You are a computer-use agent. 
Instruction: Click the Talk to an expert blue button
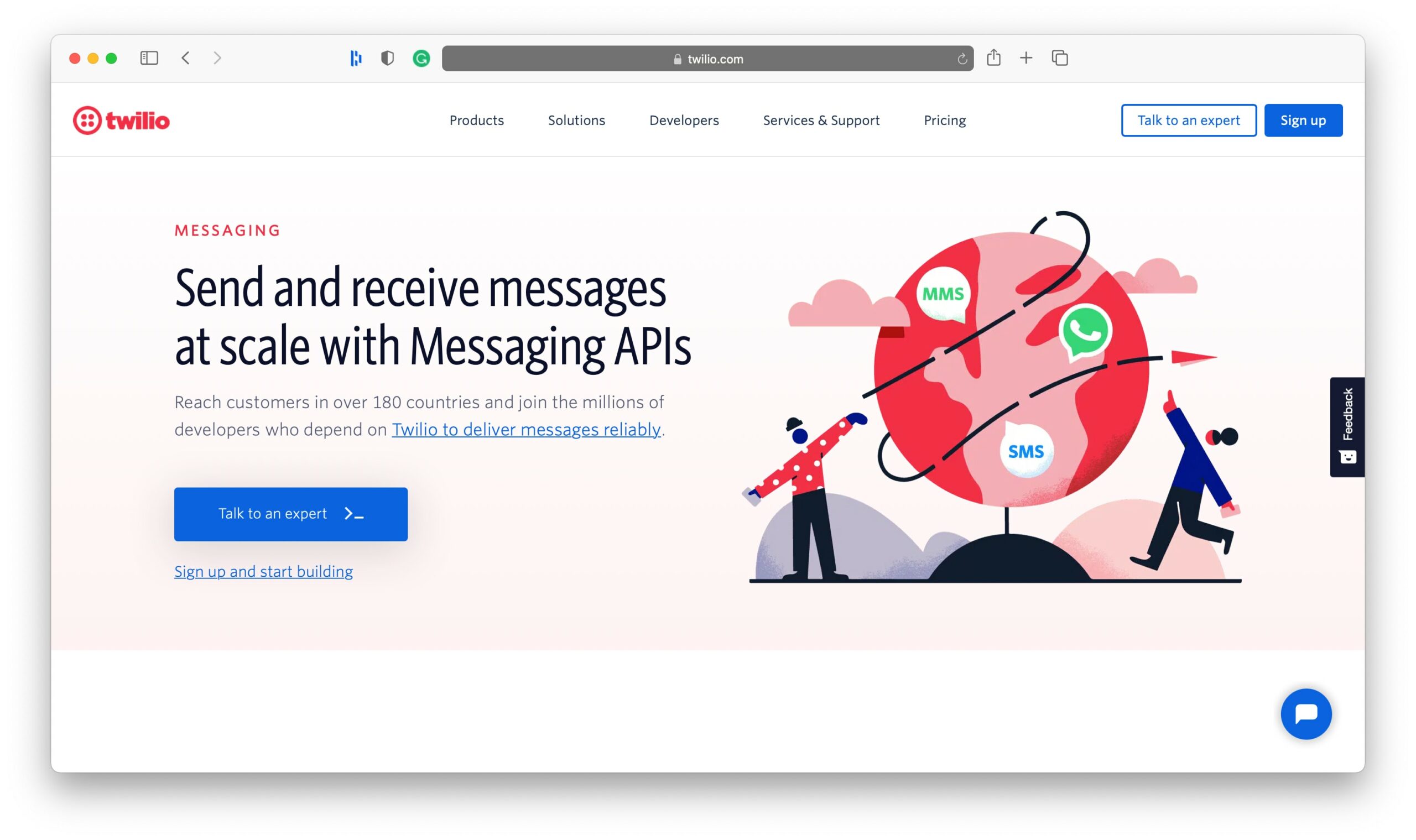[x=291, y=513]
